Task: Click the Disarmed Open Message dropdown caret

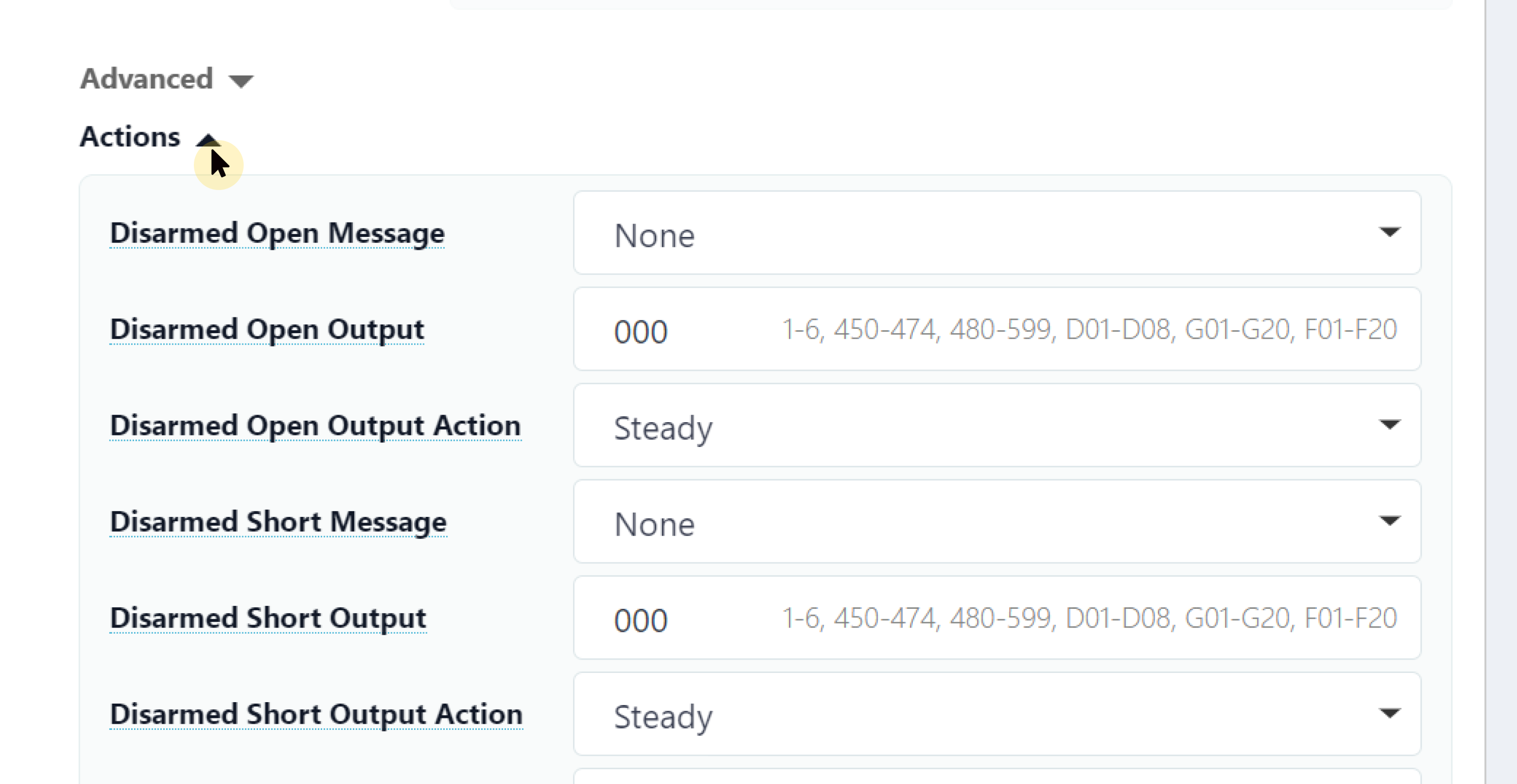Action: click(1389, 232)
